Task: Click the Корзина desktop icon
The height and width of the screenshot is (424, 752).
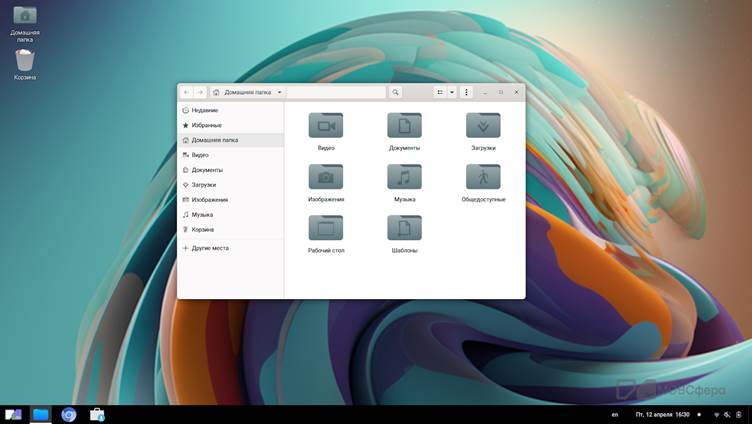Action: coord(25,62)
